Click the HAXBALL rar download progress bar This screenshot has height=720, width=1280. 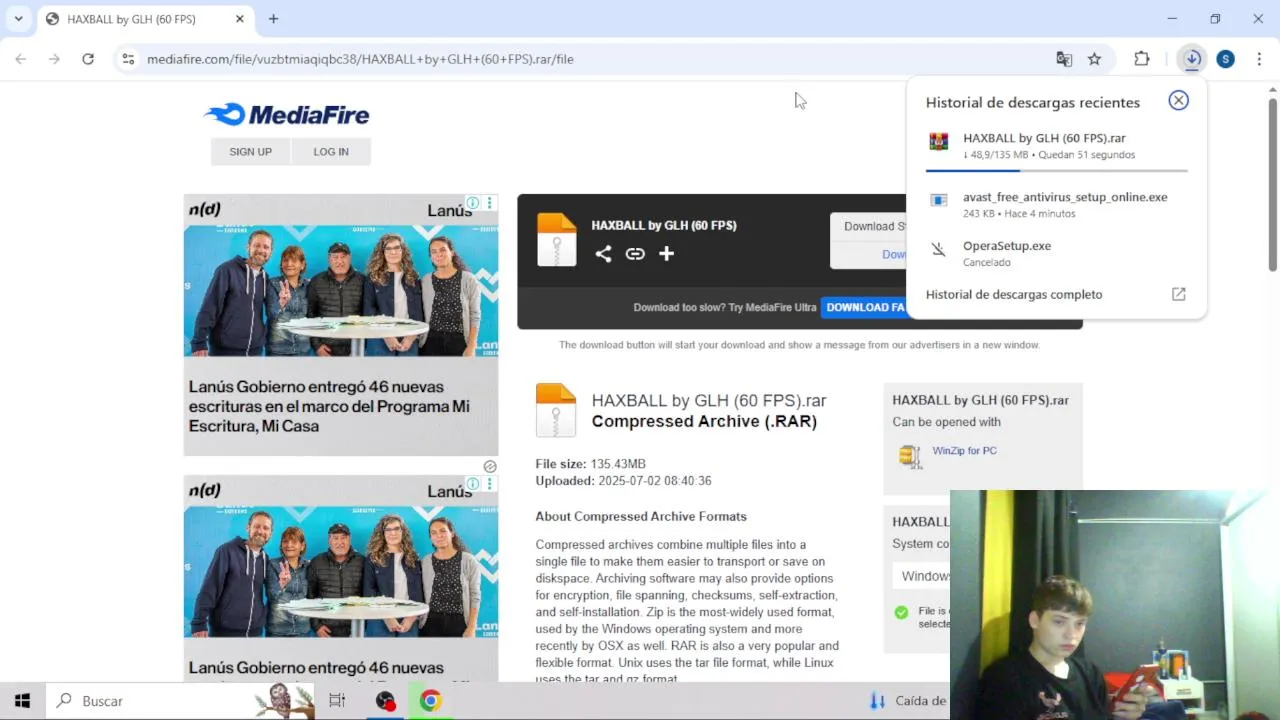pos(1057,171)
